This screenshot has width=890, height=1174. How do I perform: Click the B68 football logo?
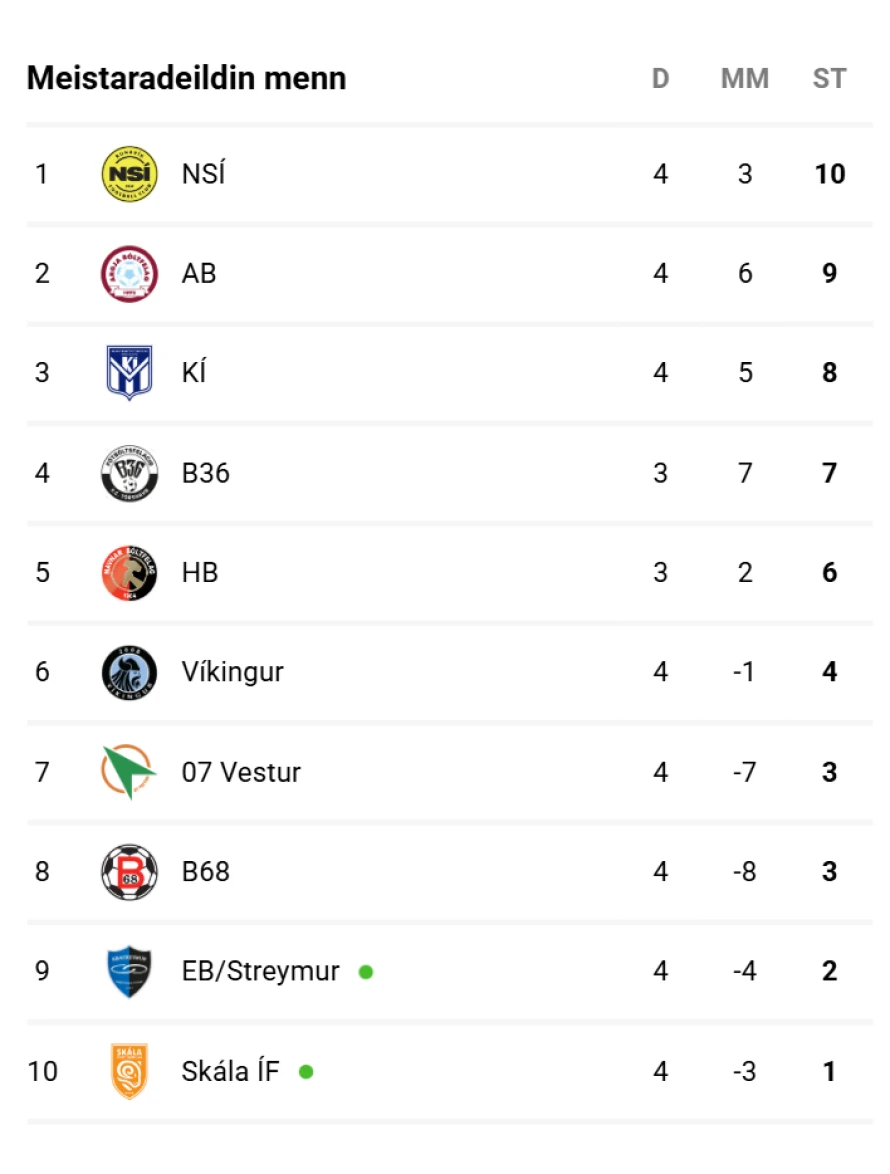[129, 872]
